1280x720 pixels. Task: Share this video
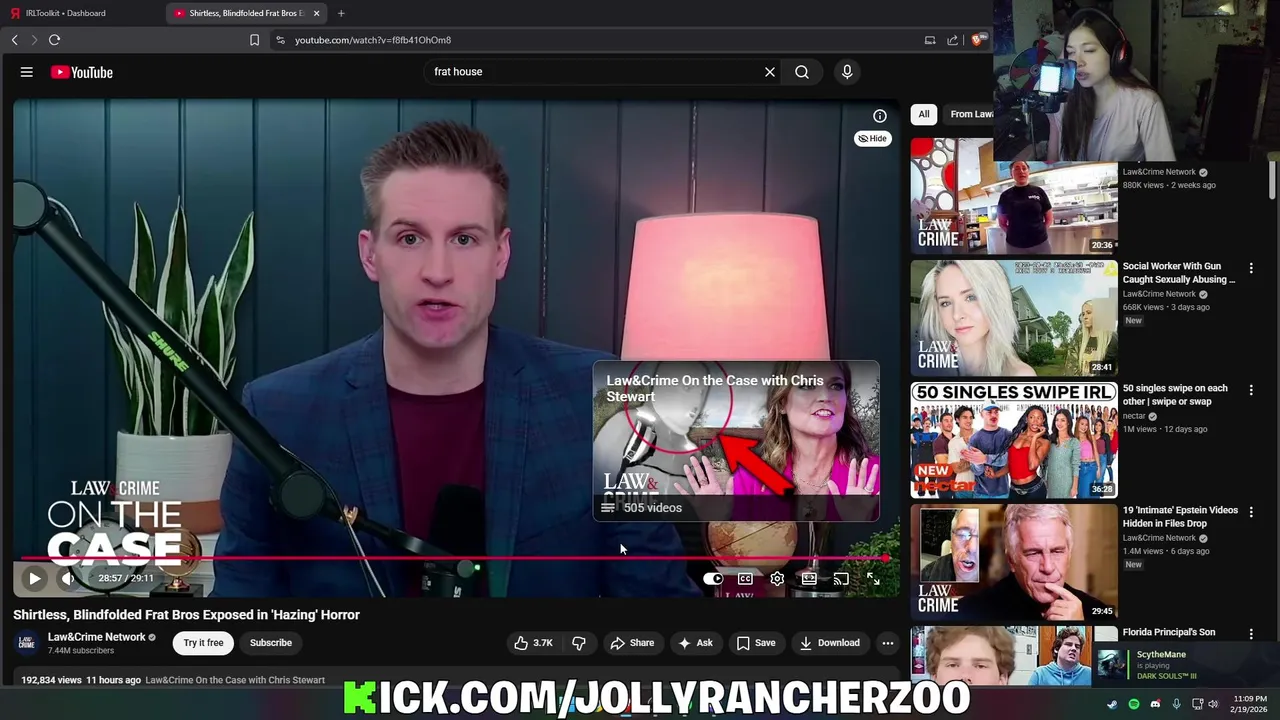(x=632, y=643)
